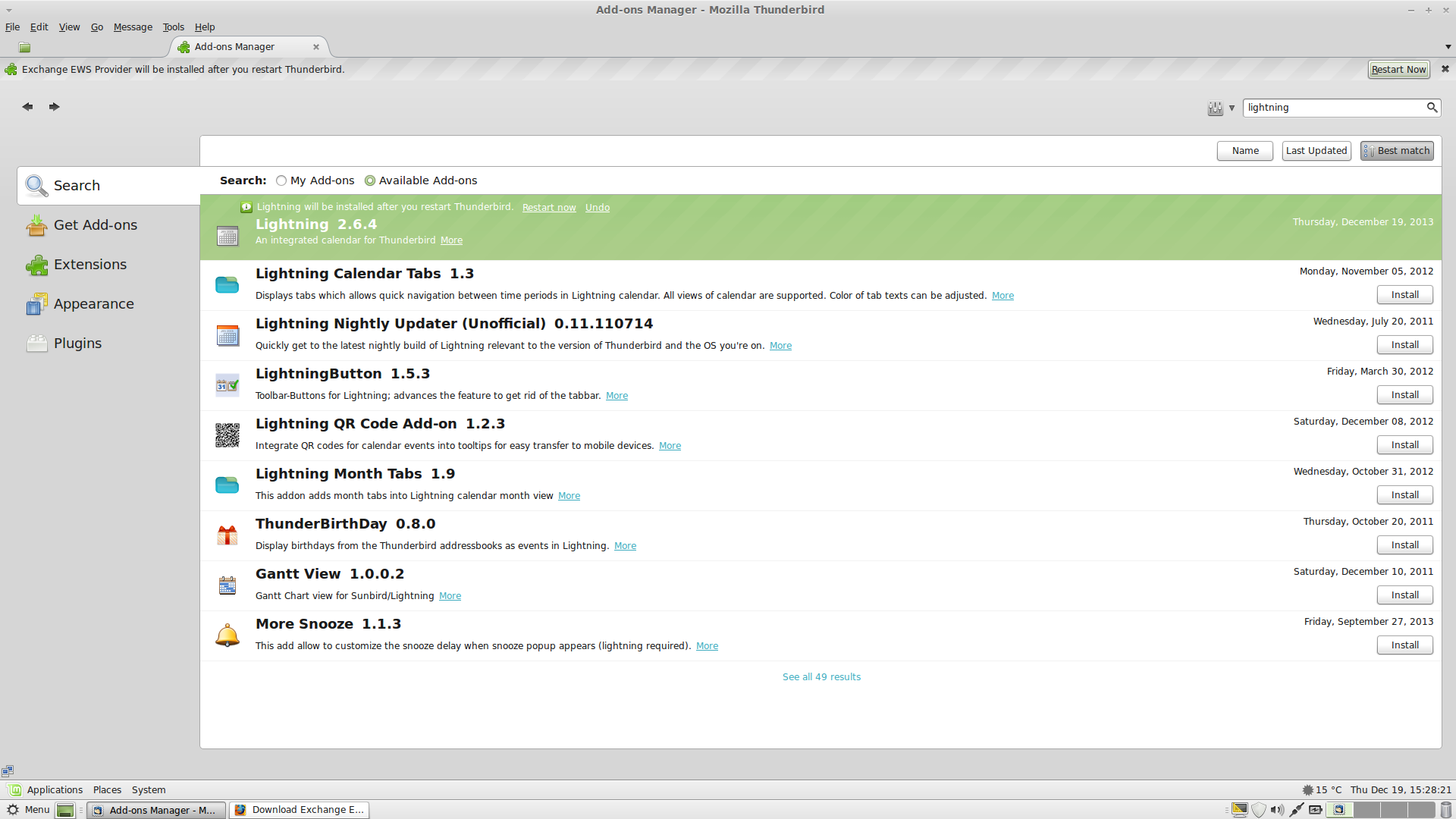
Task: Open the Tools menu
Action: pyautogui.click(x=173, y=27)
